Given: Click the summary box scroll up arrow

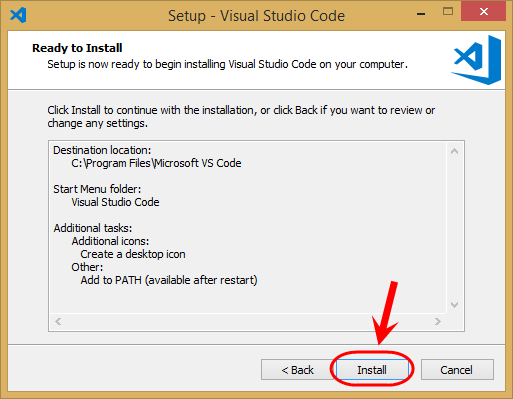Looking at the screenshot, I should click(x=454, y=151).
